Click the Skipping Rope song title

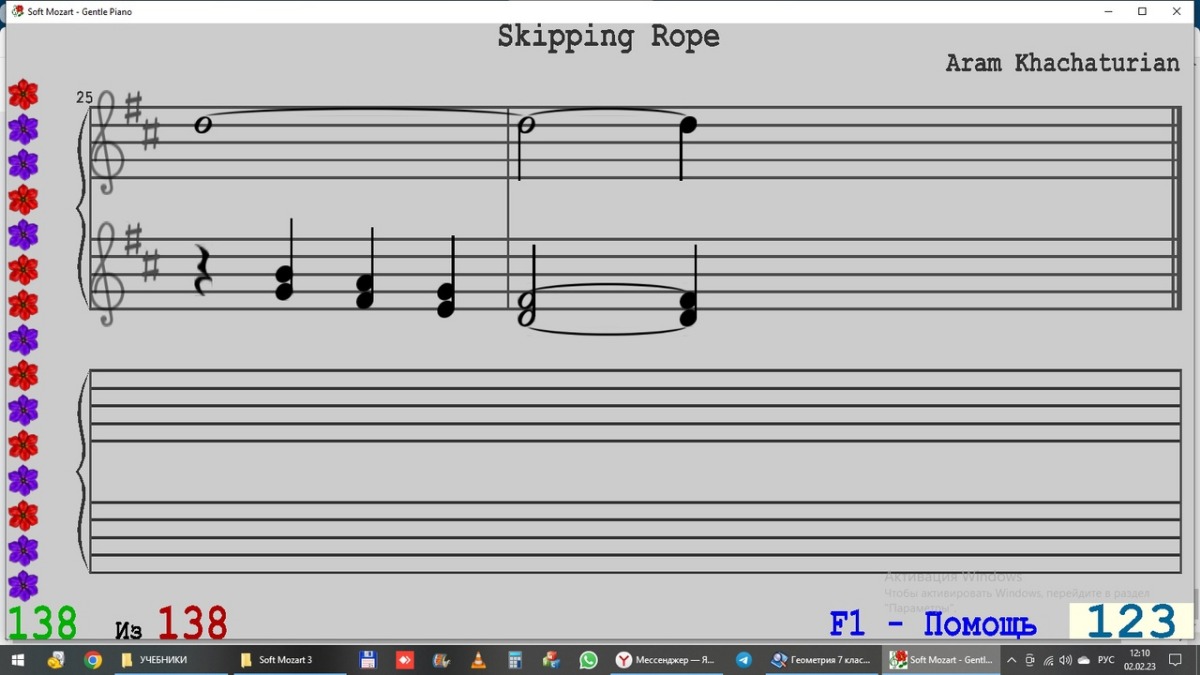pos(608,37)
